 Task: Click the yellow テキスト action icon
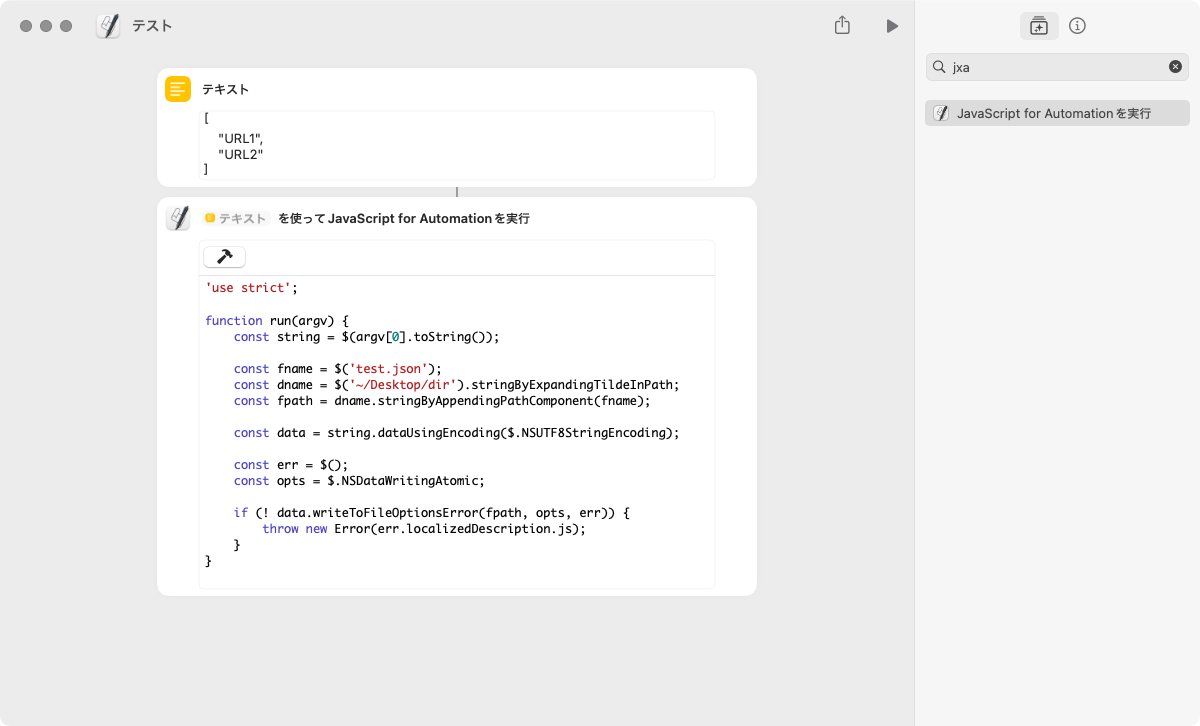pyautogui.click(x=178, y=89)
